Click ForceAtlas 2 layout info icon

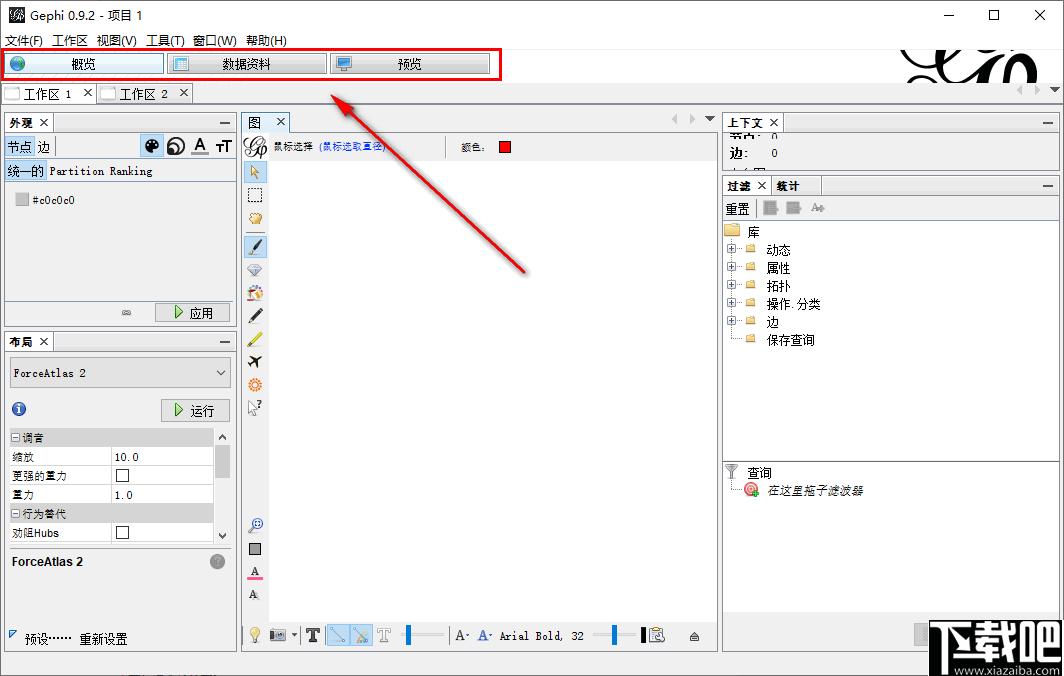19,409
